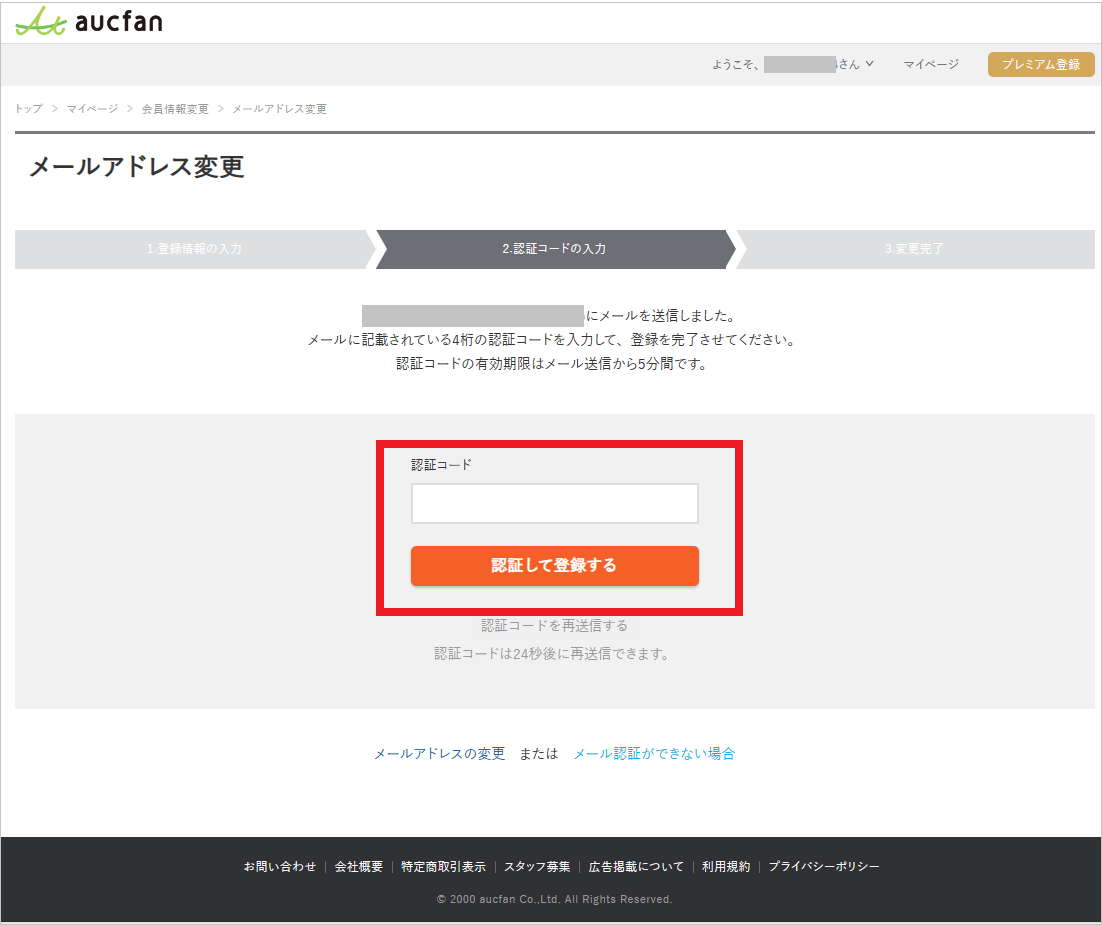Click the プレミアム登録 button
This screenshot has height=925, width=1102.
coord(1040,64)
